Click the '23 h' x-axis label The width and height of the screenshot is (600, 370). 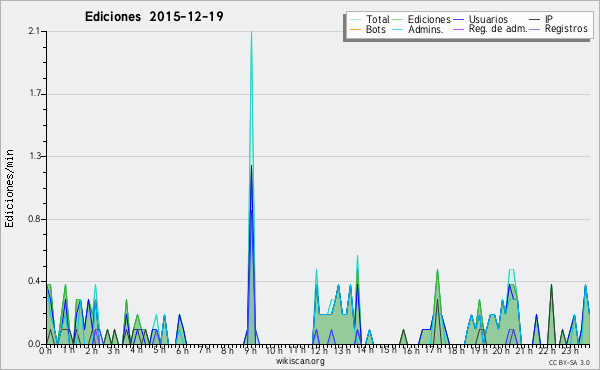click(570, 350)
